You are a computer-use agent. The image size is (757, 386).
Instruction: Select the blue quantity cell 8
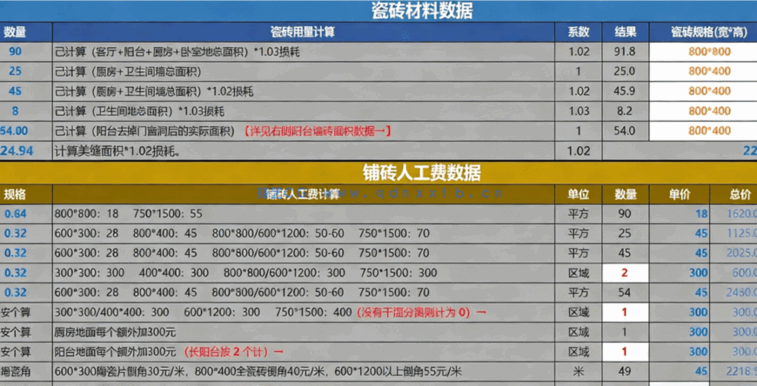coord(26,111)
